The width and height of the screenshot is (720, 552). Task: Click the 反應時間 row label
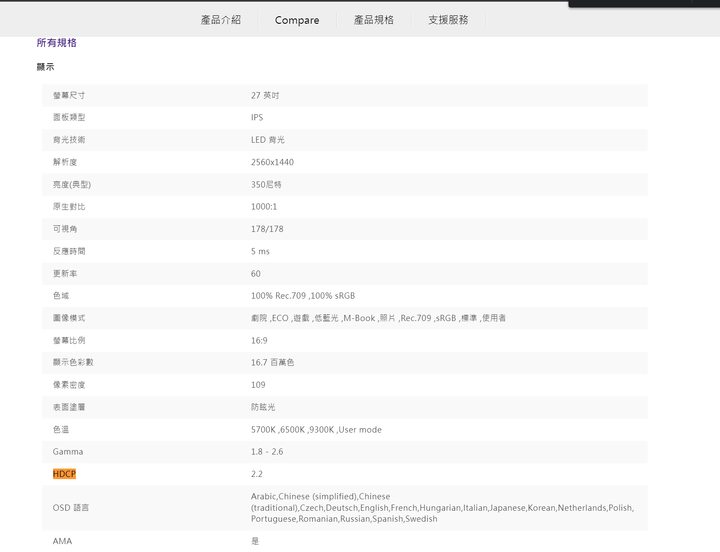[x=69, y=251]
